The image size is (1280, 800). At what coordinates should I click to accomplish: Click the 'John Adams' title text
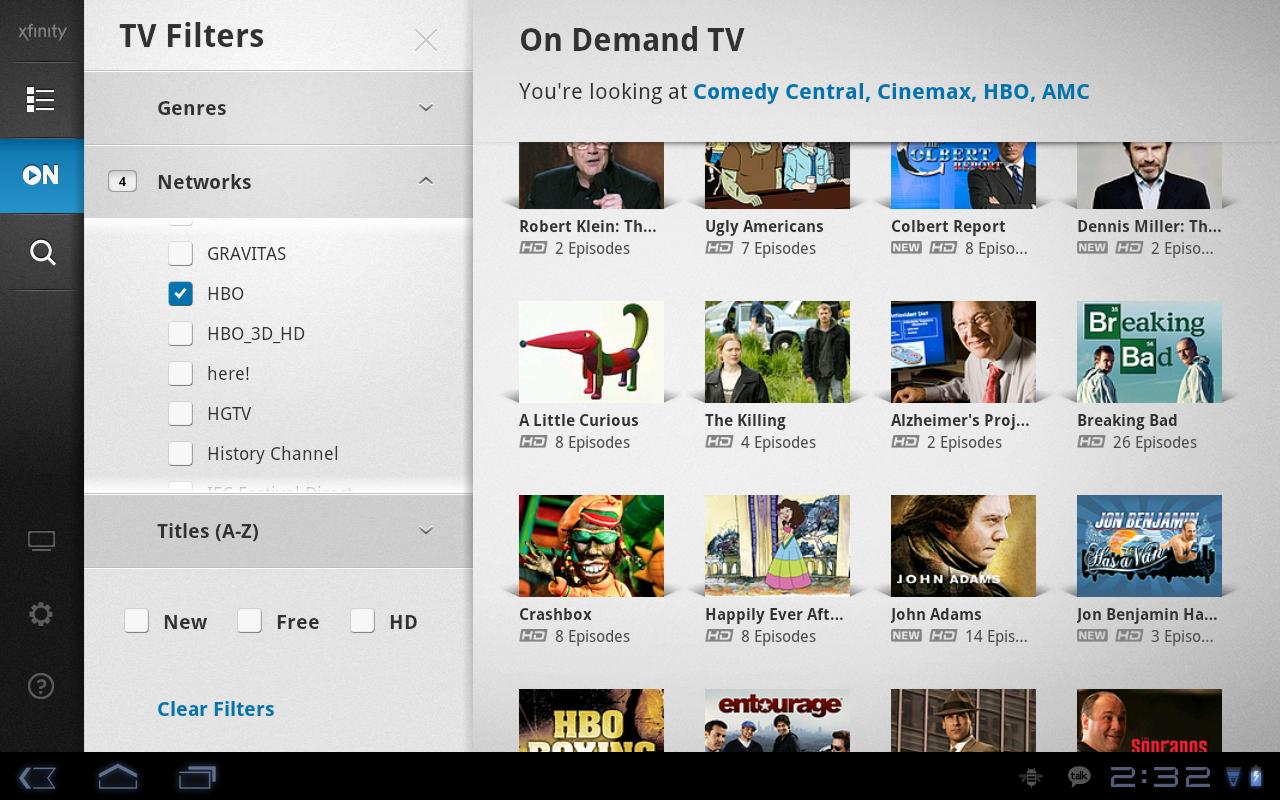click(936, 615)
